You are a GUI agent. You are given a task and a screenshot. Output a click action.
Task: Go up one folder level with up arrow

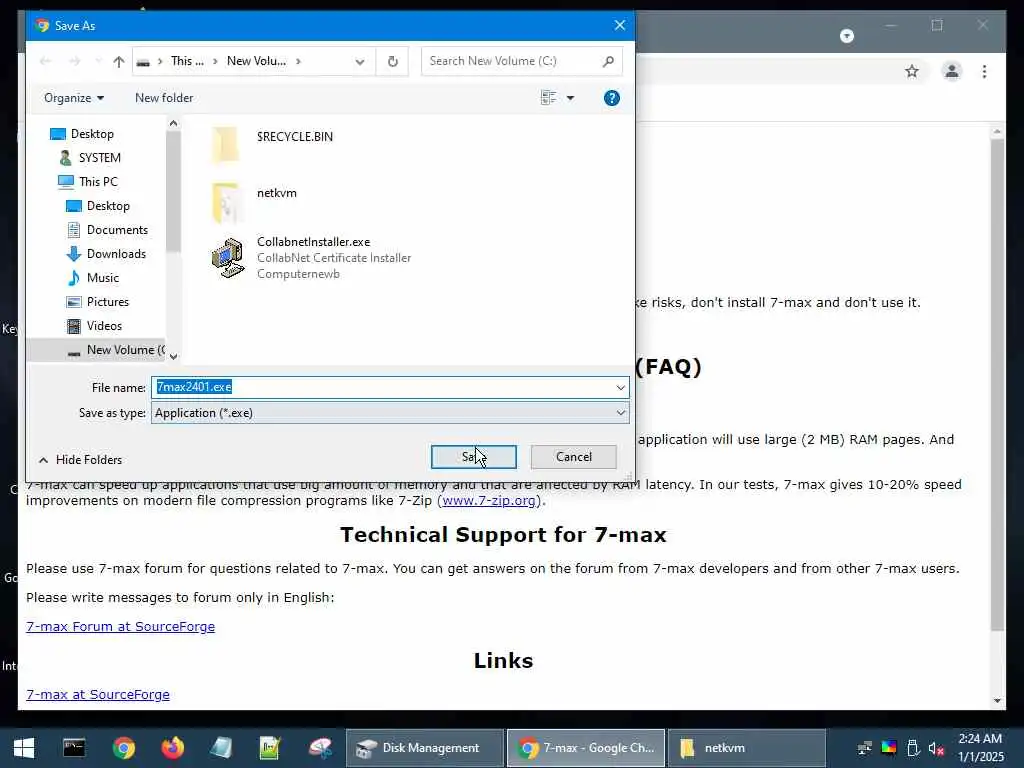(118, 61)
